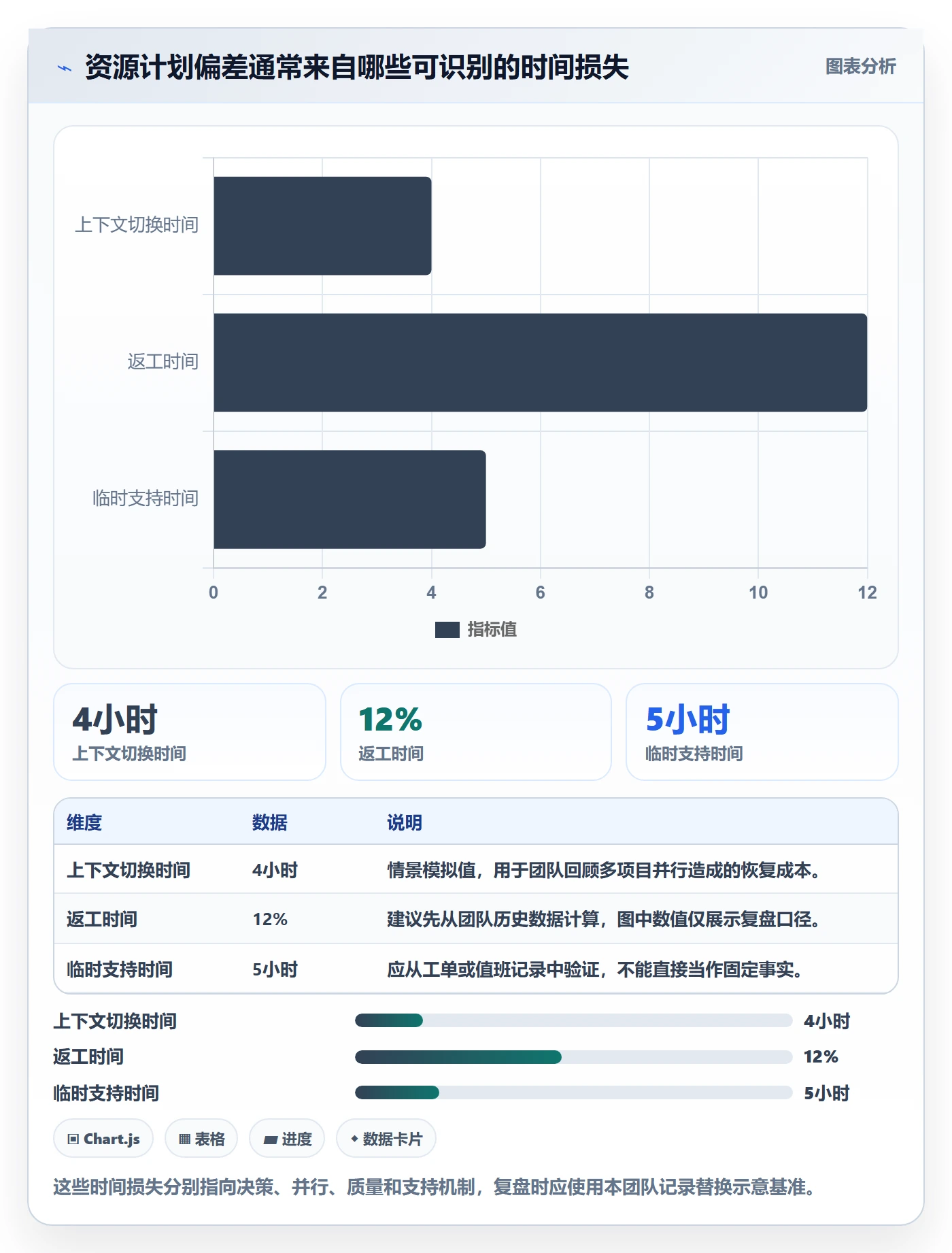Click the description starting with 应从工单或值班记录中验证
The width and height of the screenshot is (952, 1253).
[595, 969]
